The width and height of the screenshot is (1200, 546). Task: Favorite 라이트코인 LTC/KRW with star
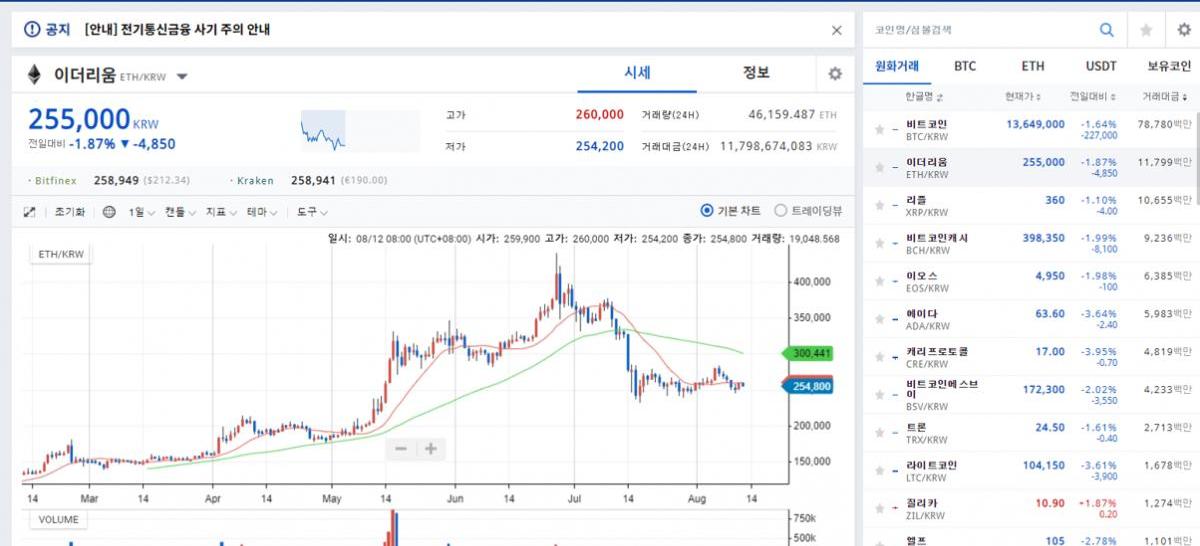[879, 471]
